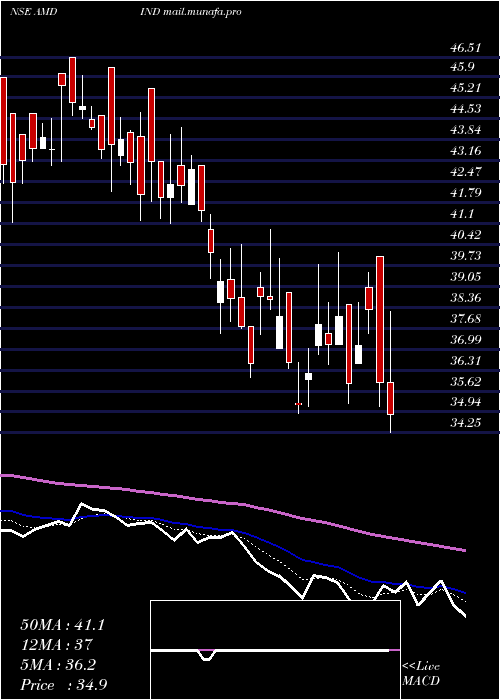Click the 40.42 price axis label
The image size is (500, 700).
[465, 235]
